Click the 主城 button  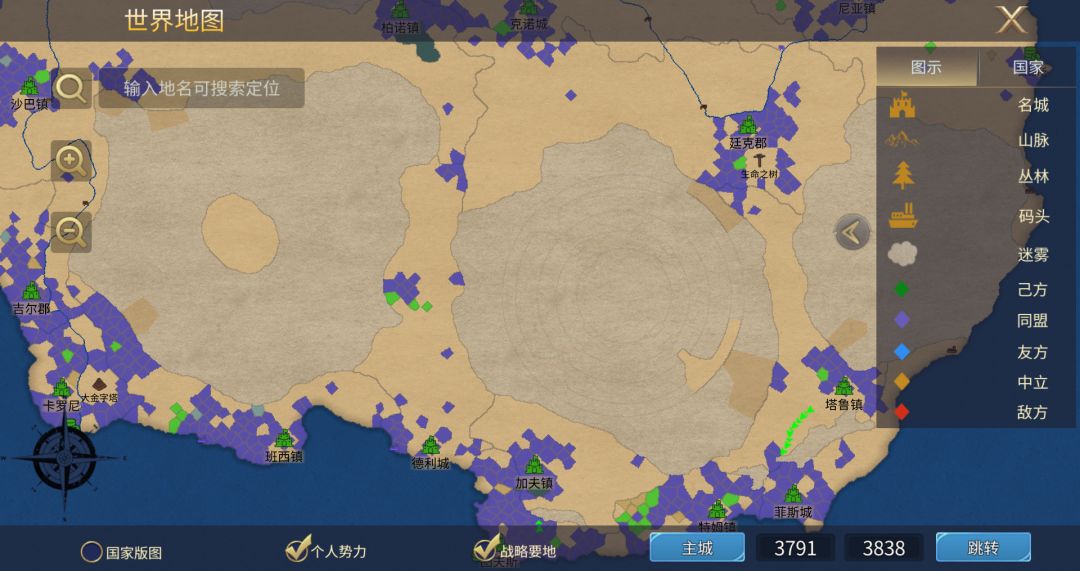point(696,548)
